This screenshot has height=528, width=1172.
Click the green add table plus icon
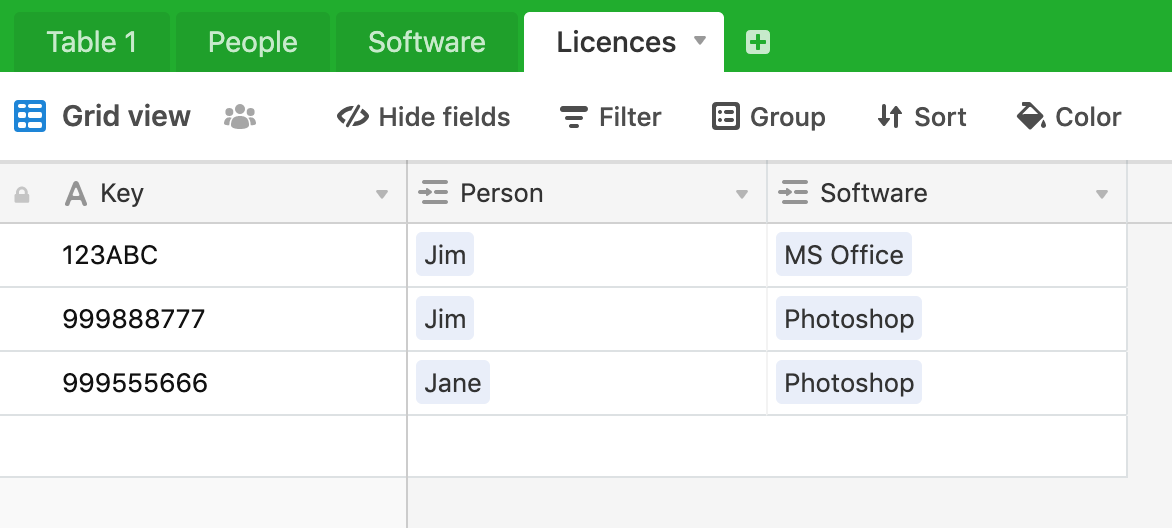757,43
